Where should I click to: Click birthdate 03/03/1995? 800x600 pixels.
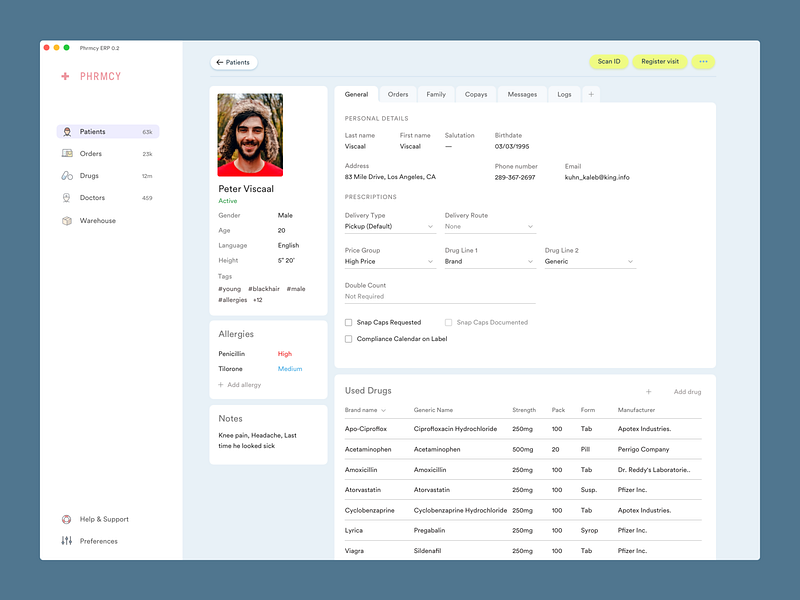click(x=512, y=146)
